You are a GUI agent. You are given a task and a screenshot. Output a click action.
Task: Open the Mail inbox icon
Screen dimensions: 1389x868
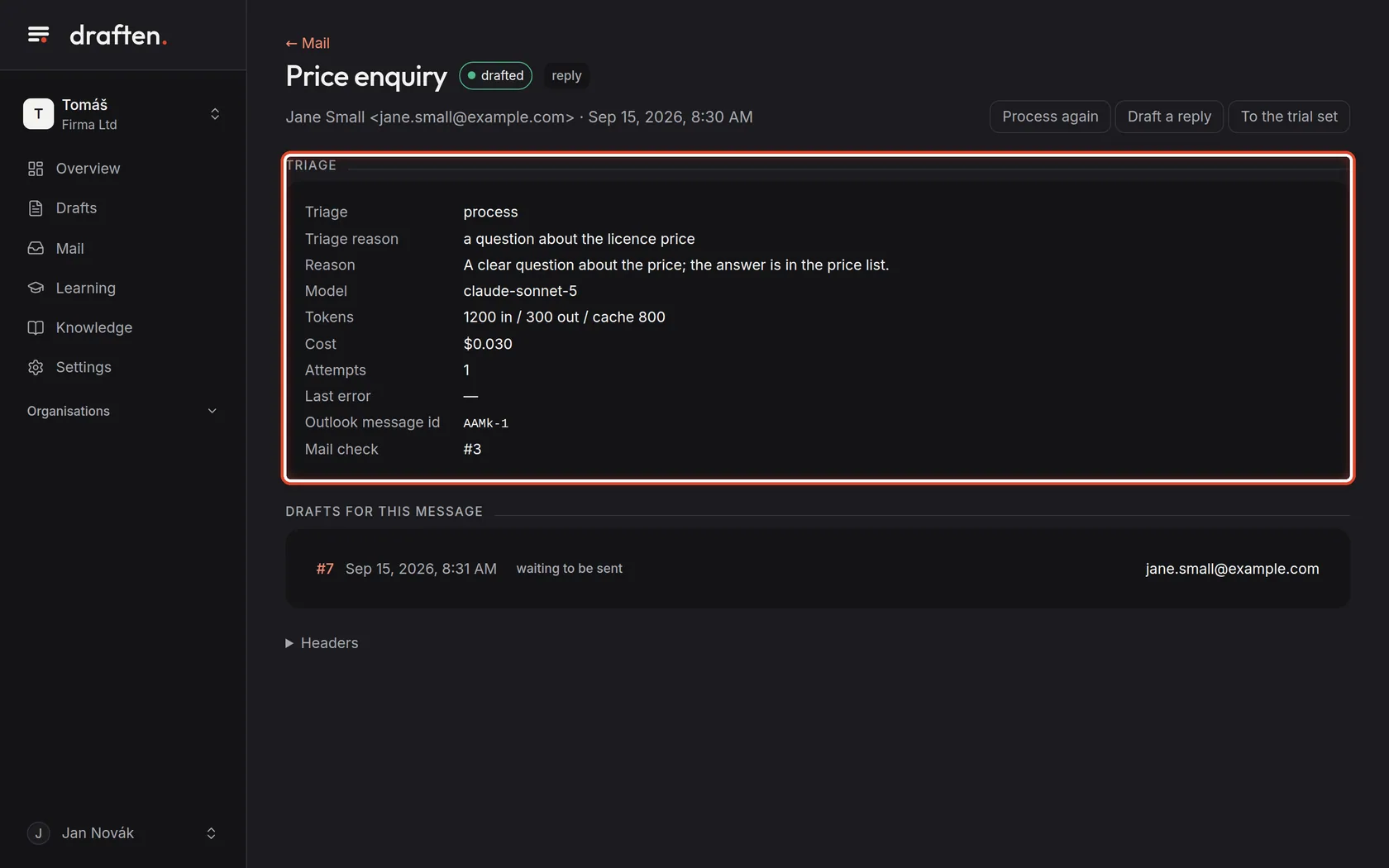(x=36, y=248)
